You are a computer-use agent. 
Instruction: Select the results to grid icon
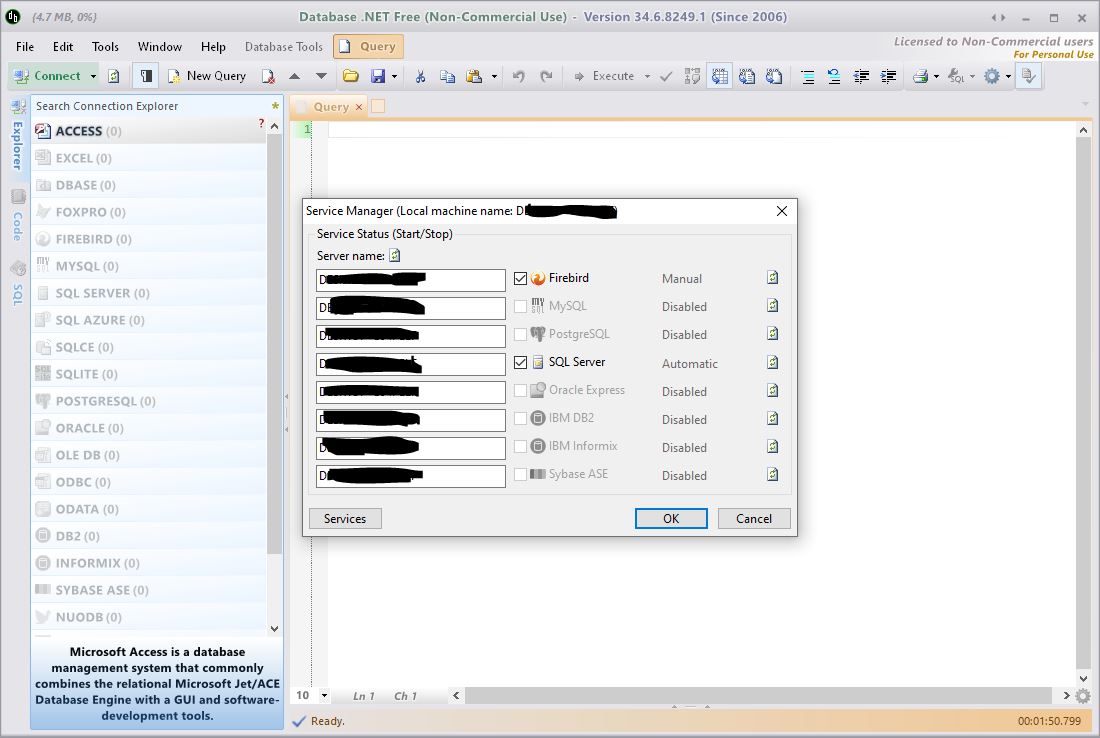[720, 76]
